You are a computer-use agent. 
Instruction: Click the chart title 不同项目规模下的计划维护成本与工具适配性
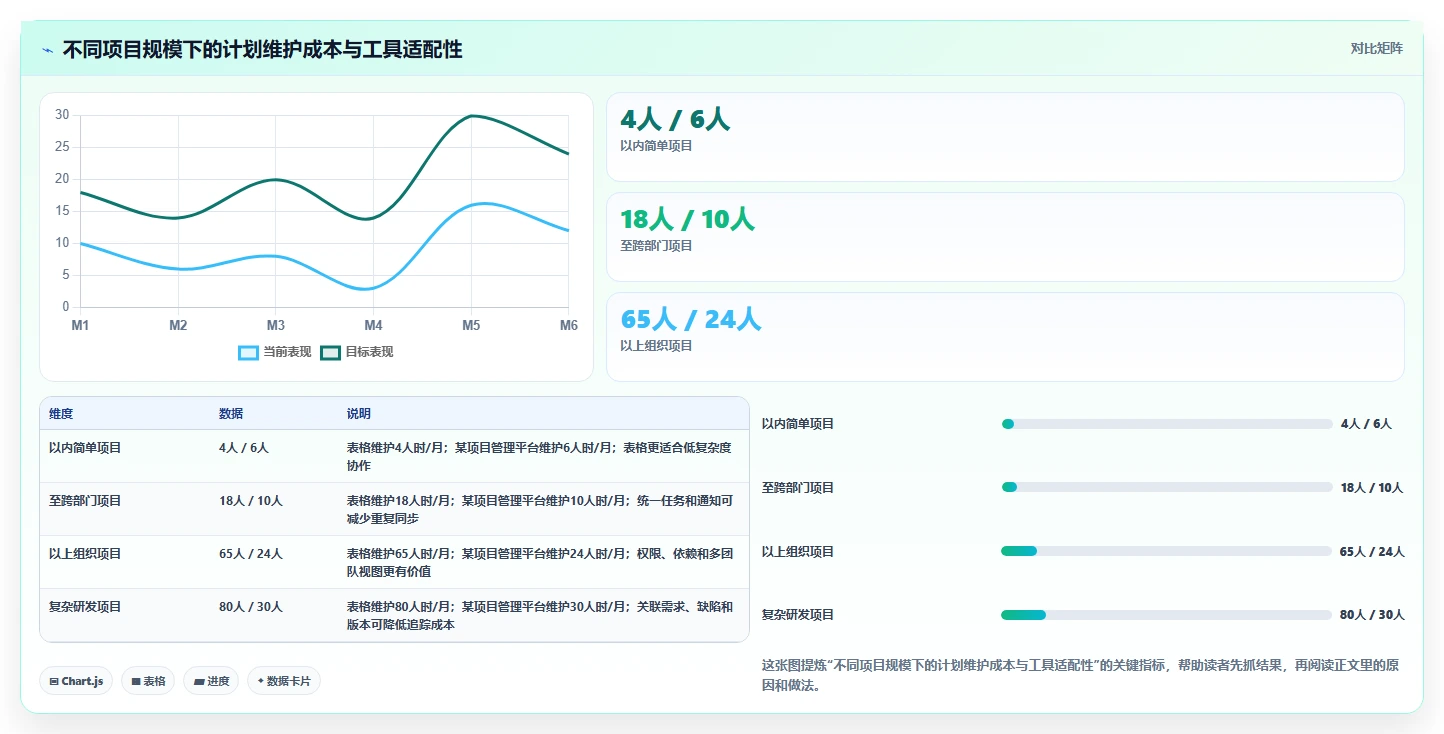262,50
